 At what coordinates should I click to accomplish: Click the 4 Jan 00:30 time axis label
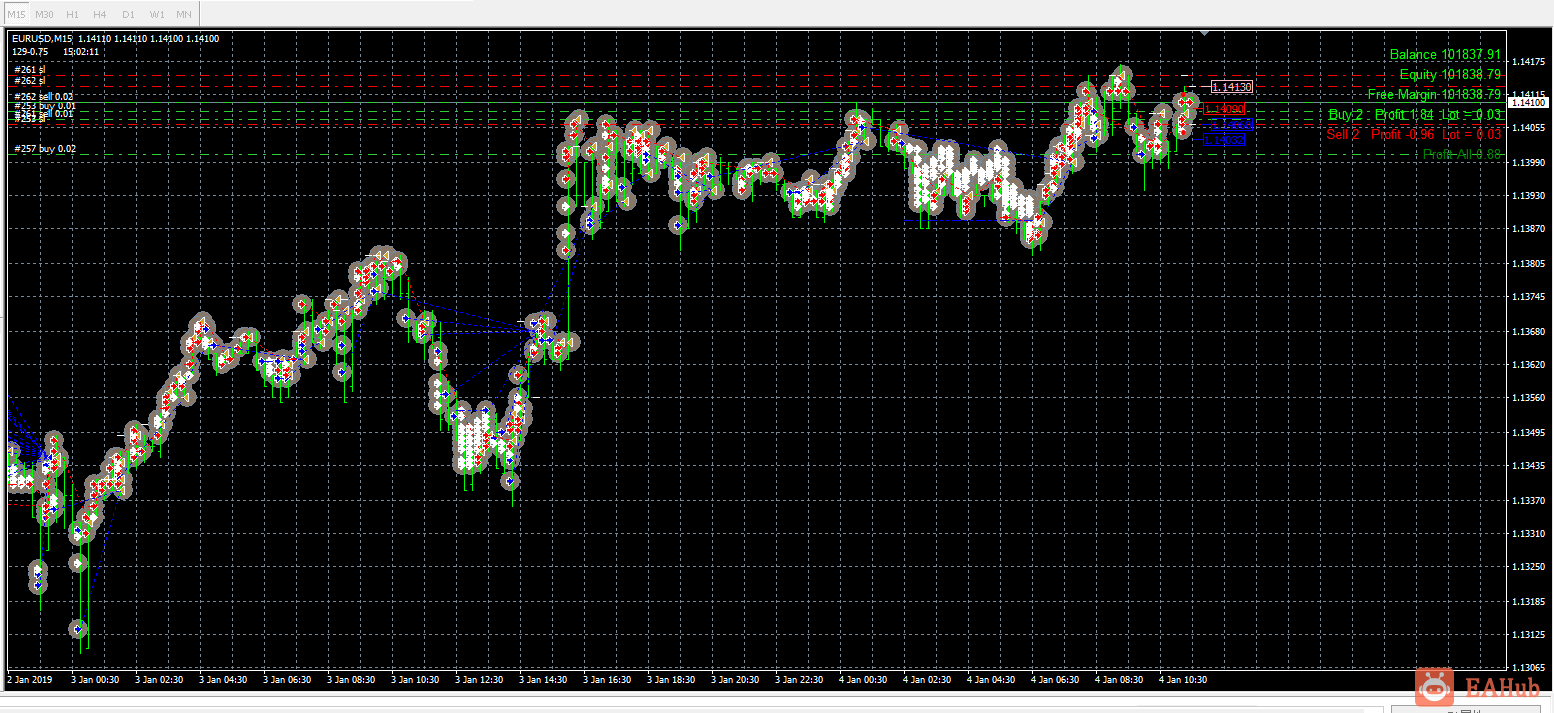tap(863, 680)
